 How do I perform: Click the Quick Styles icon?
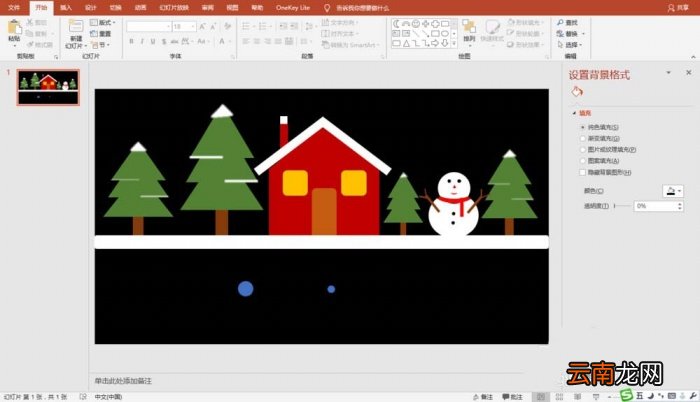[x=492, y=27]
